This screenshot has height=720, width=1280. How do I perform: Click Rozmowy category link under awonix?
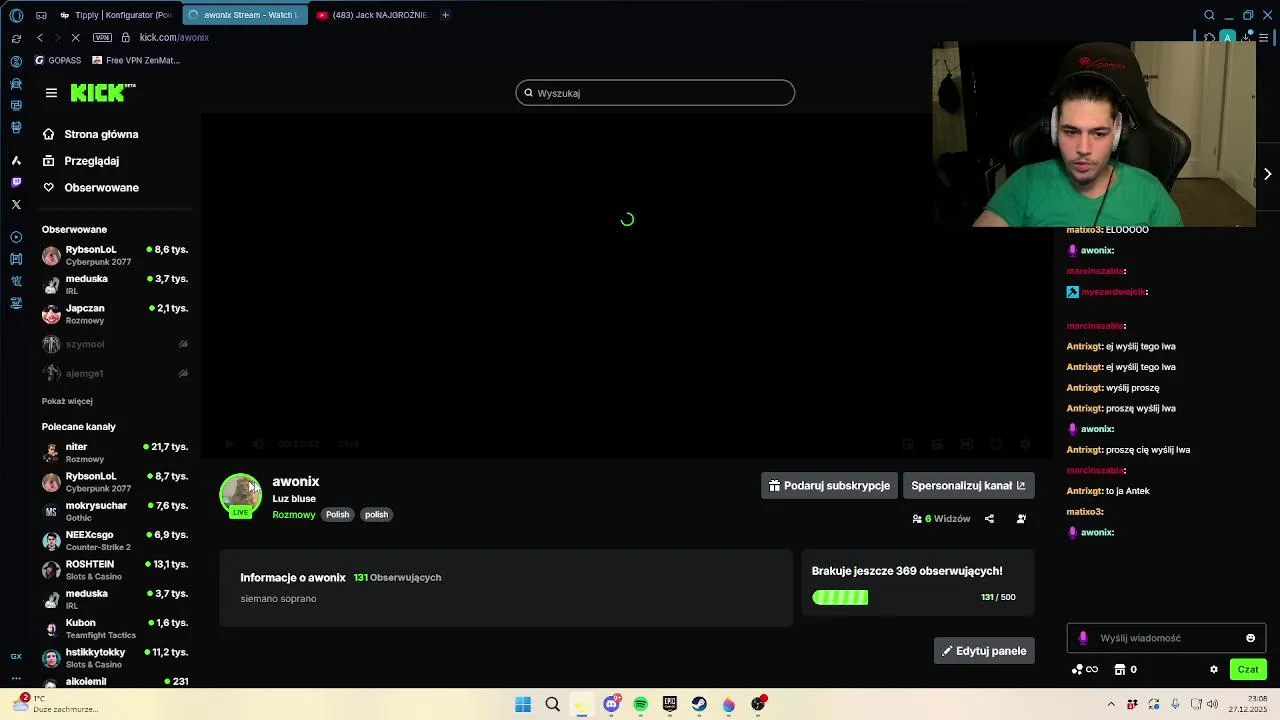coord(294,515)
